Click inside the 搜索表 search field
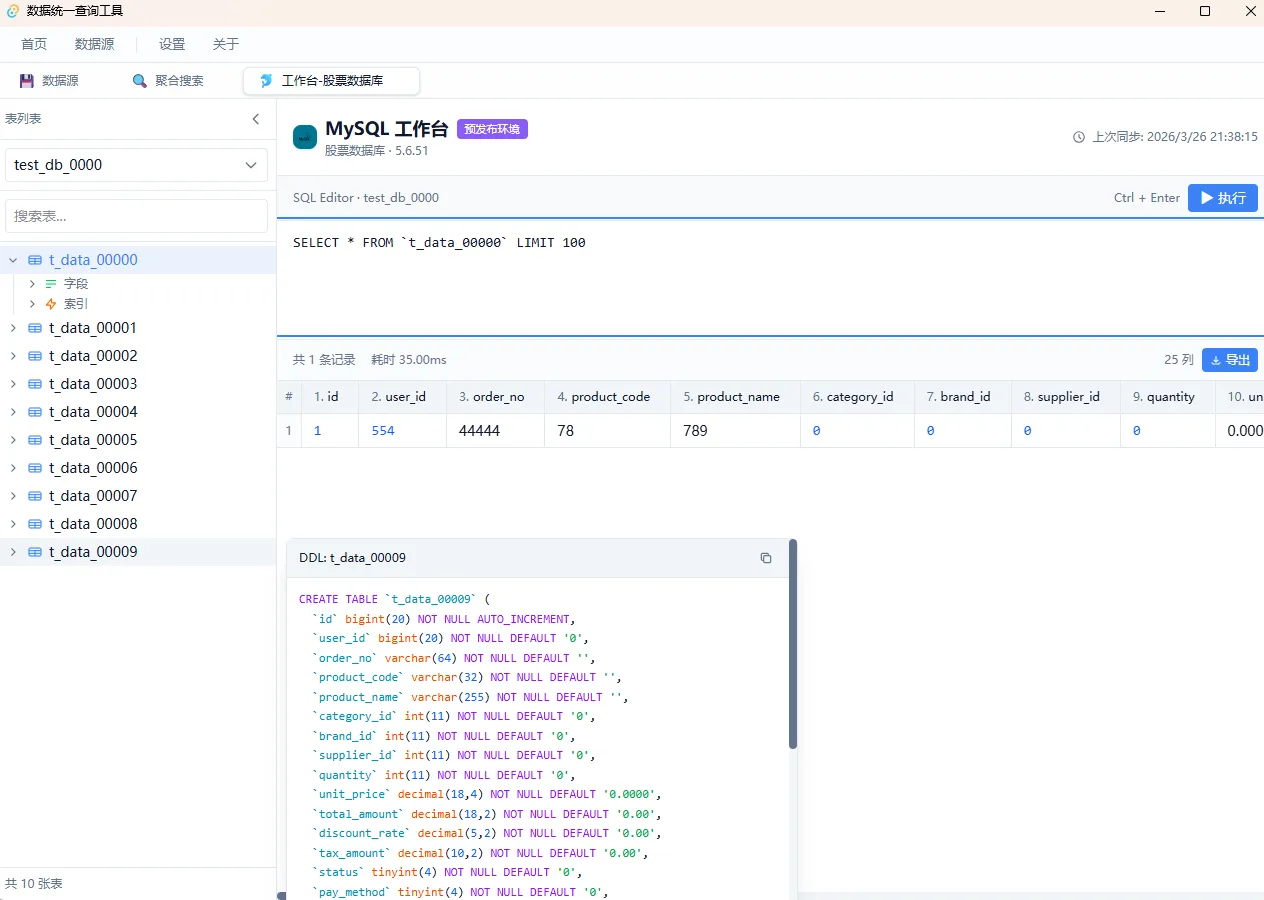1264x900 pixels. click(136, 215)
